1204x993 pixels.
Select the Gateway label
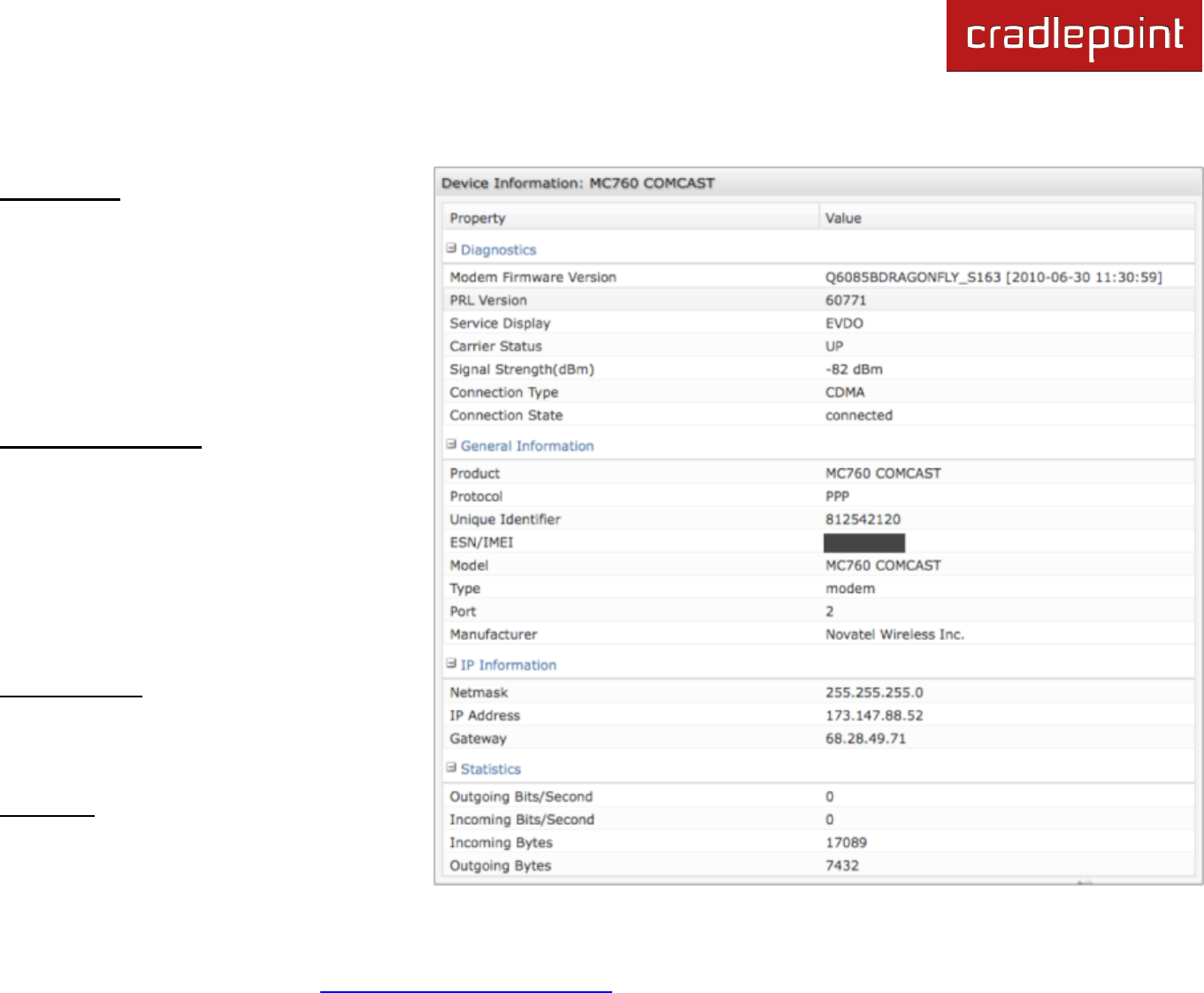478,738
